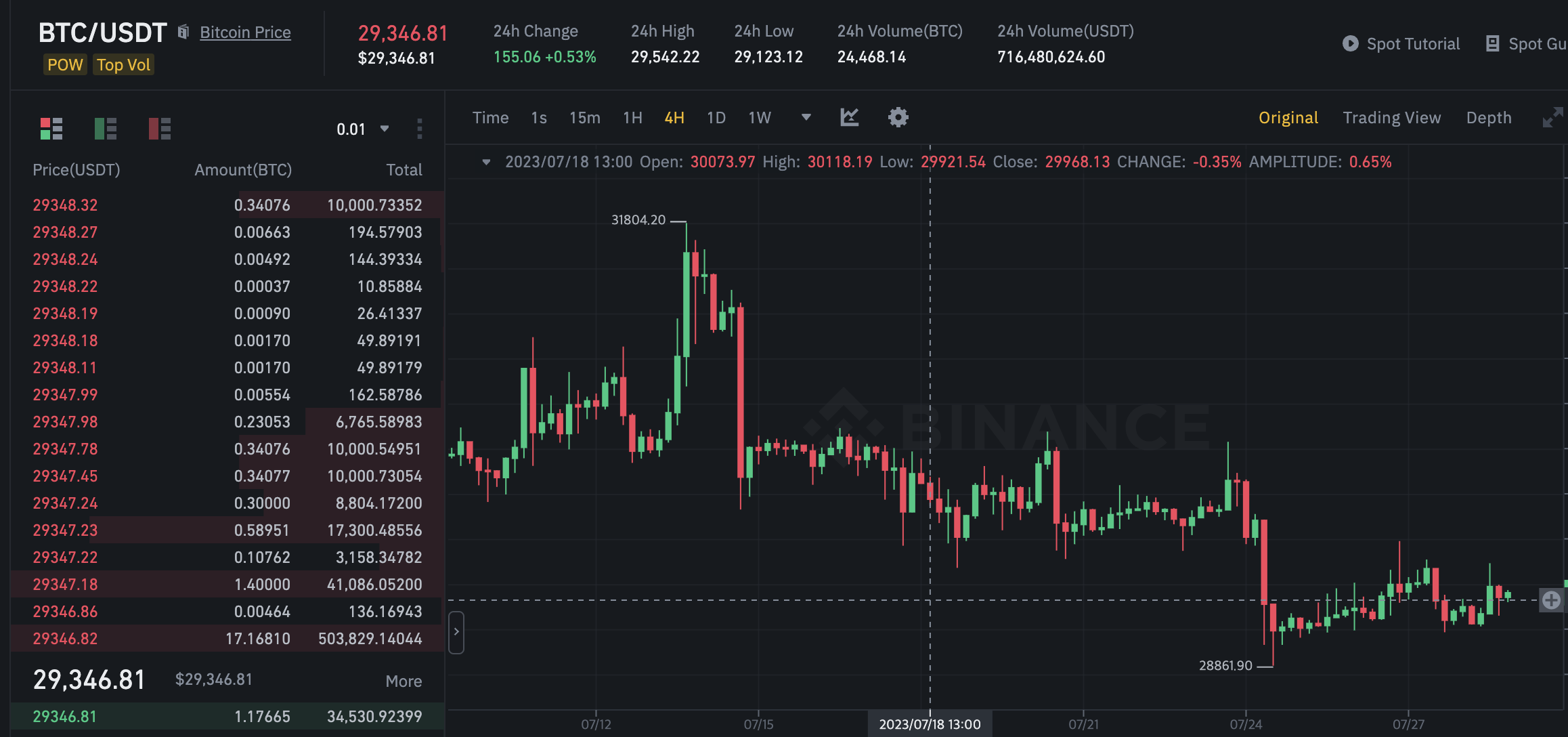The height and width of the screenshot is (737, 1568).
Task: Click More below the order book
Action: coord(404,681)
